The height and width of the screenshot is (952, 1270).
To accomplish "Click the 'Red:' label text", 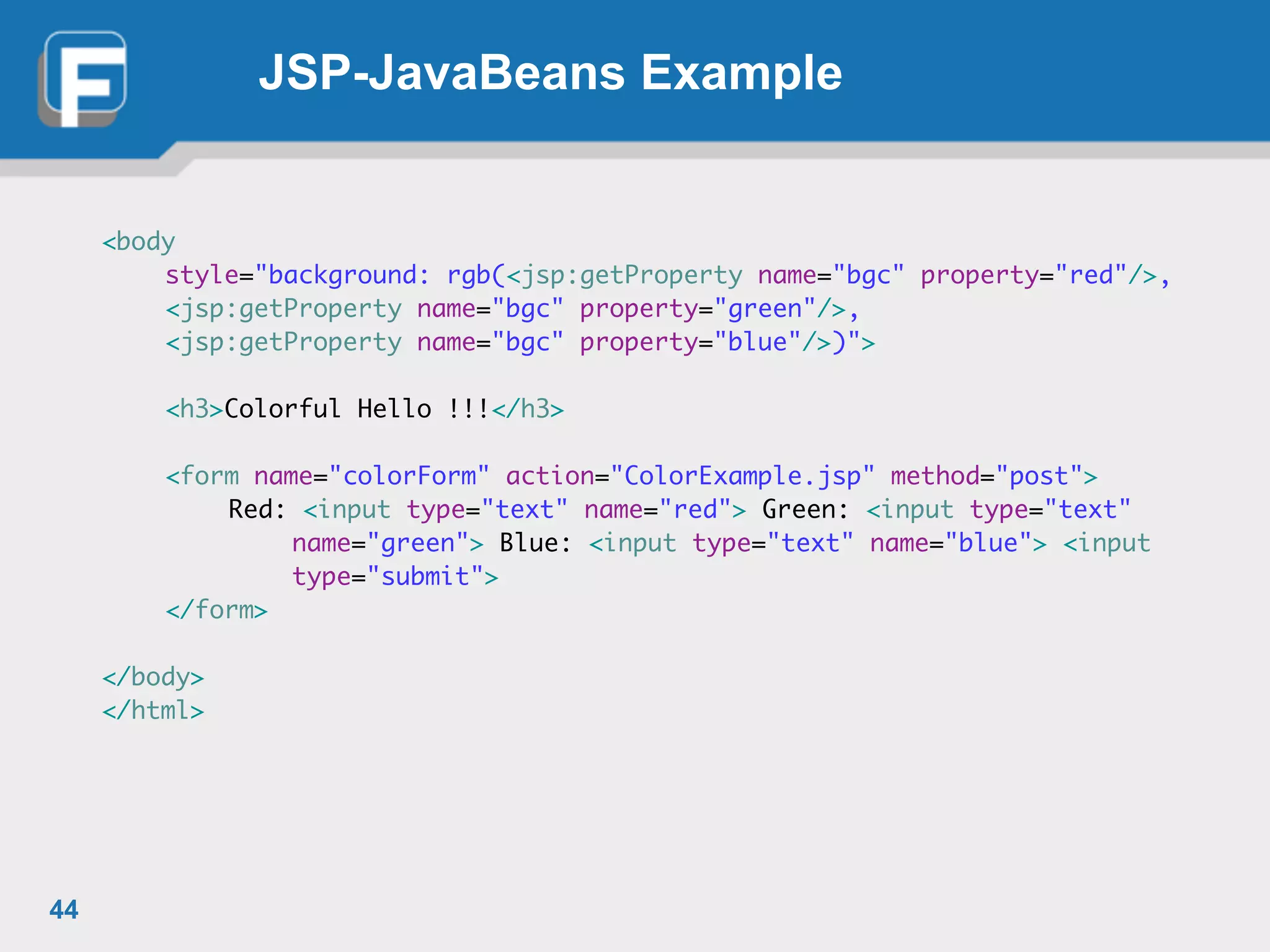I will click(257, 509).
